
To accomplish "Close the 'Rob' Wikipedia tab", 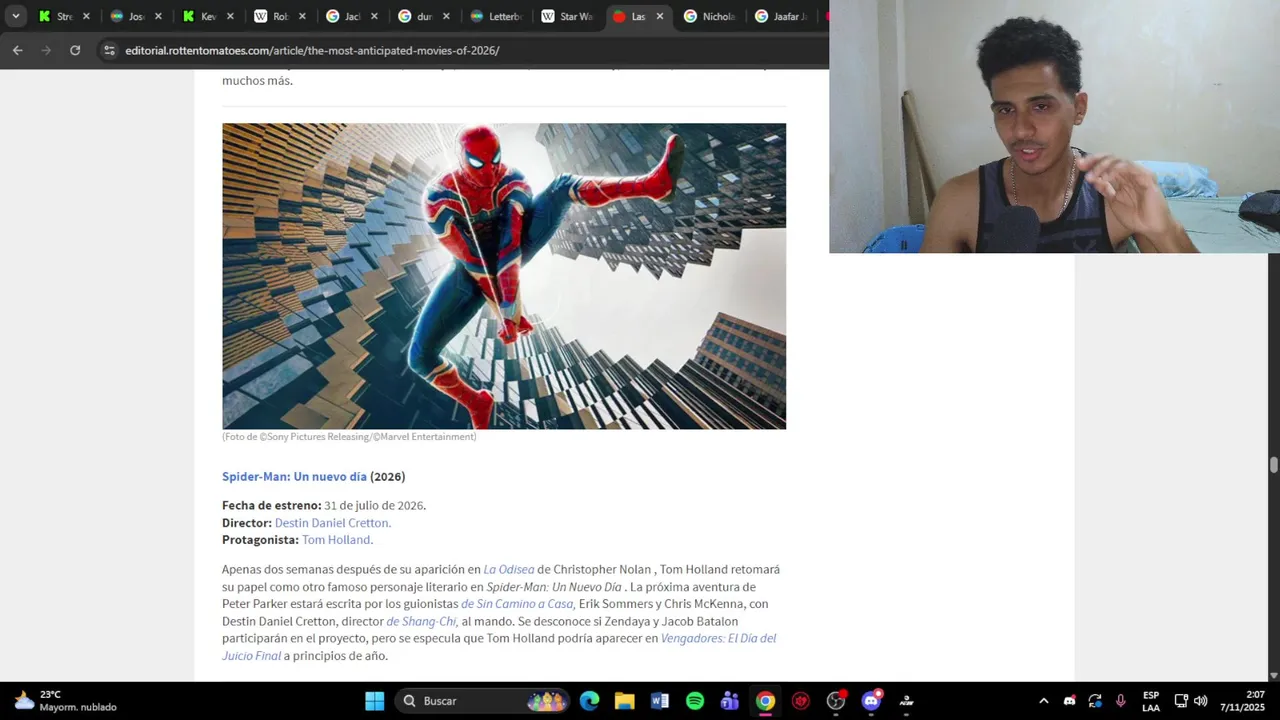I will (302, 16).
